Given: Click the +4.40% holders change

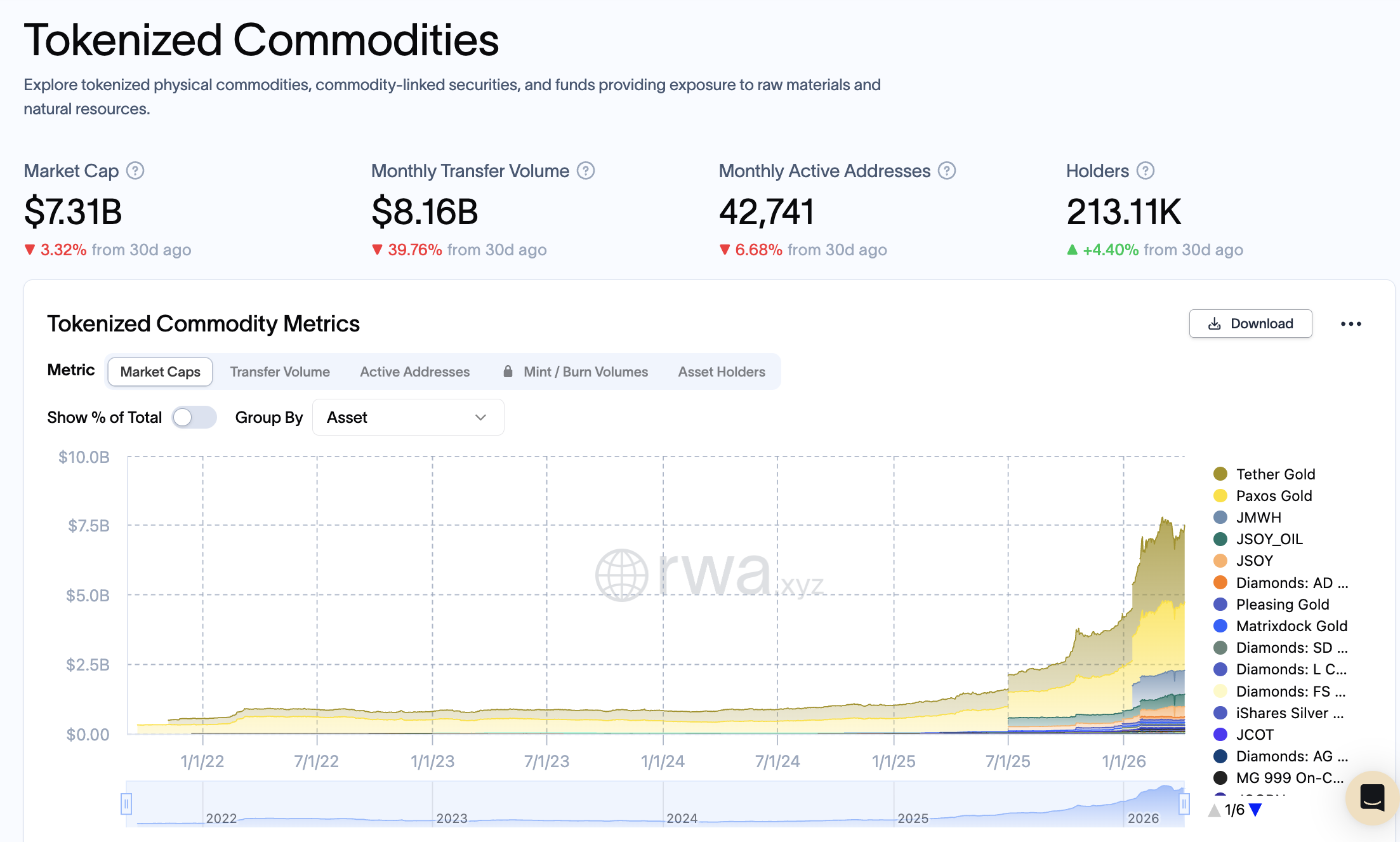Looking at the screenshot, I should pos(1111,250).
